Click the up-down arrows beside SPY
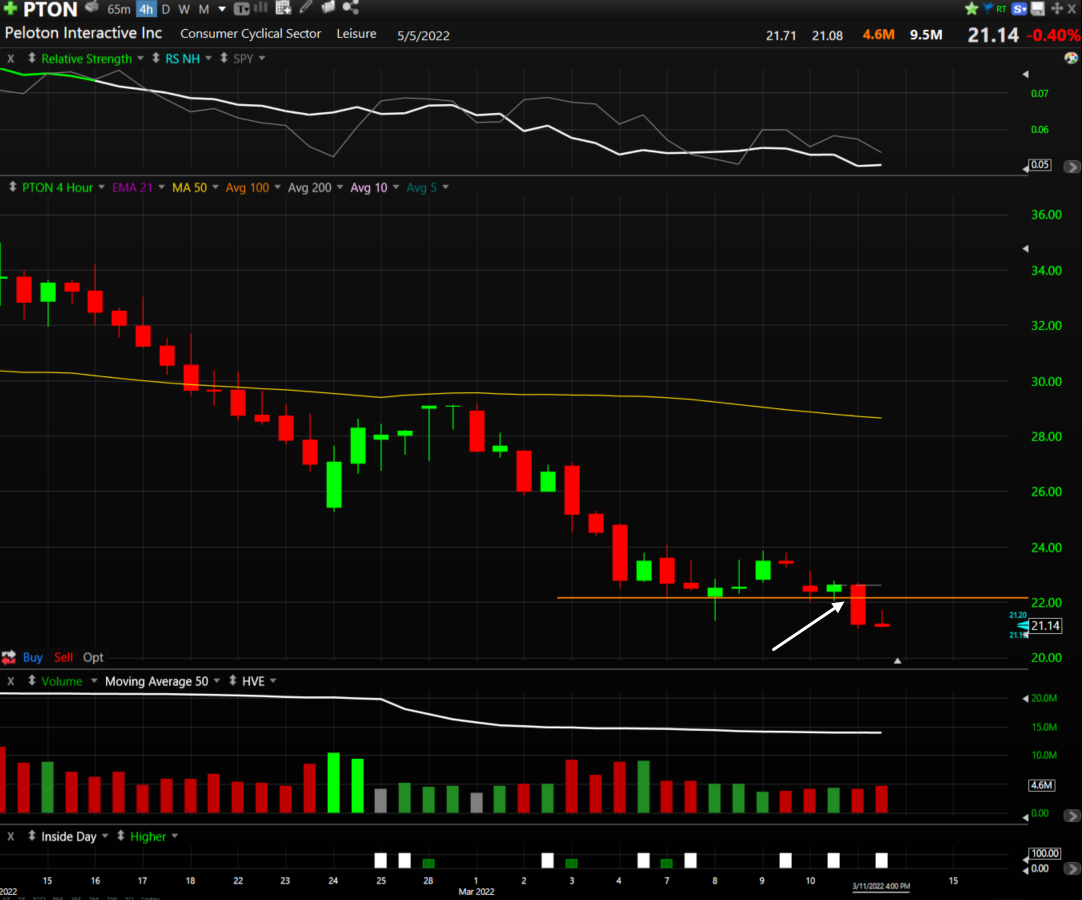1082x900 pixels. tap(224, 58)
